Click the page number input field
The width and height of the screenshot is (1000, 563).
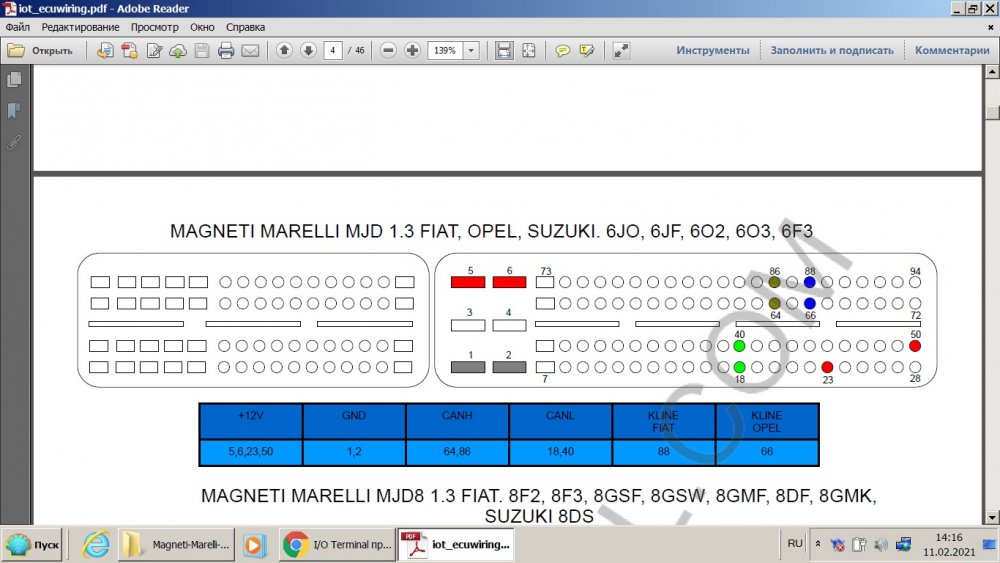pos(332,50)
